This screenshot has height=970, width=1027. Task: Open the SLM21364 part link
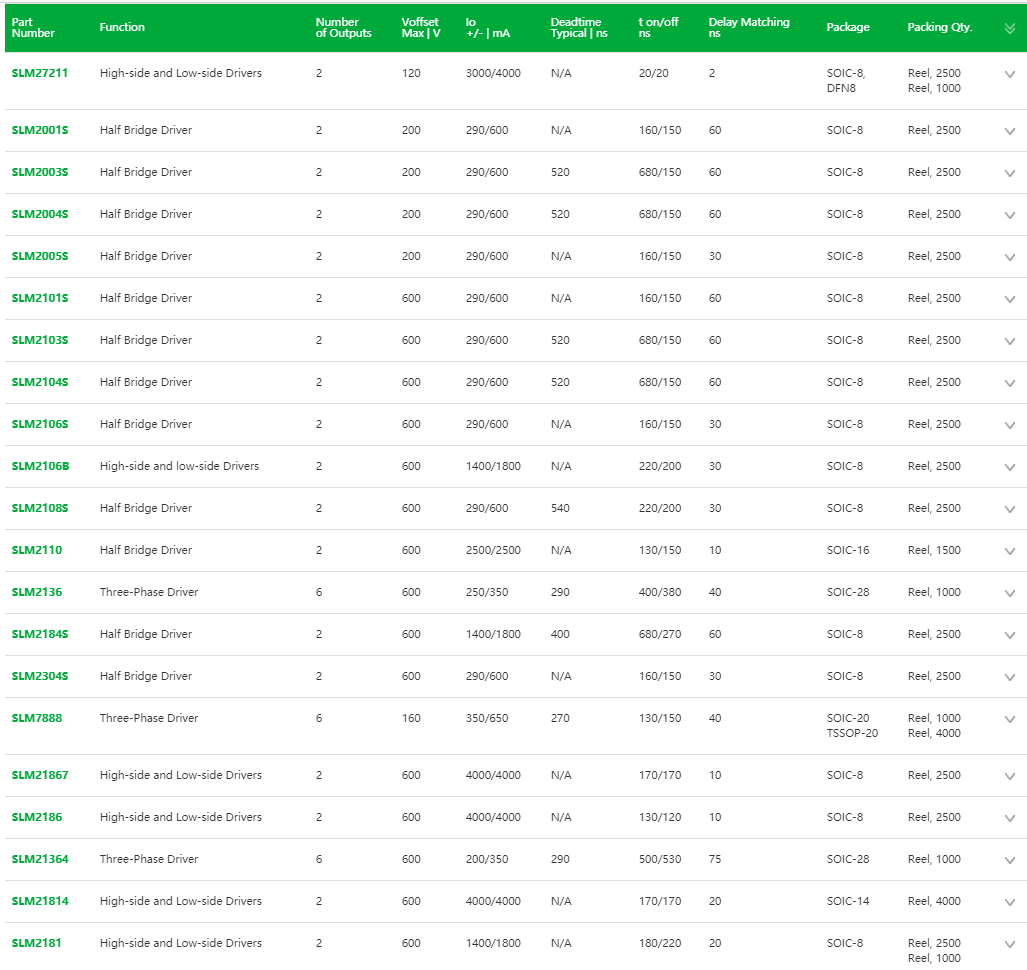point(39,859)
